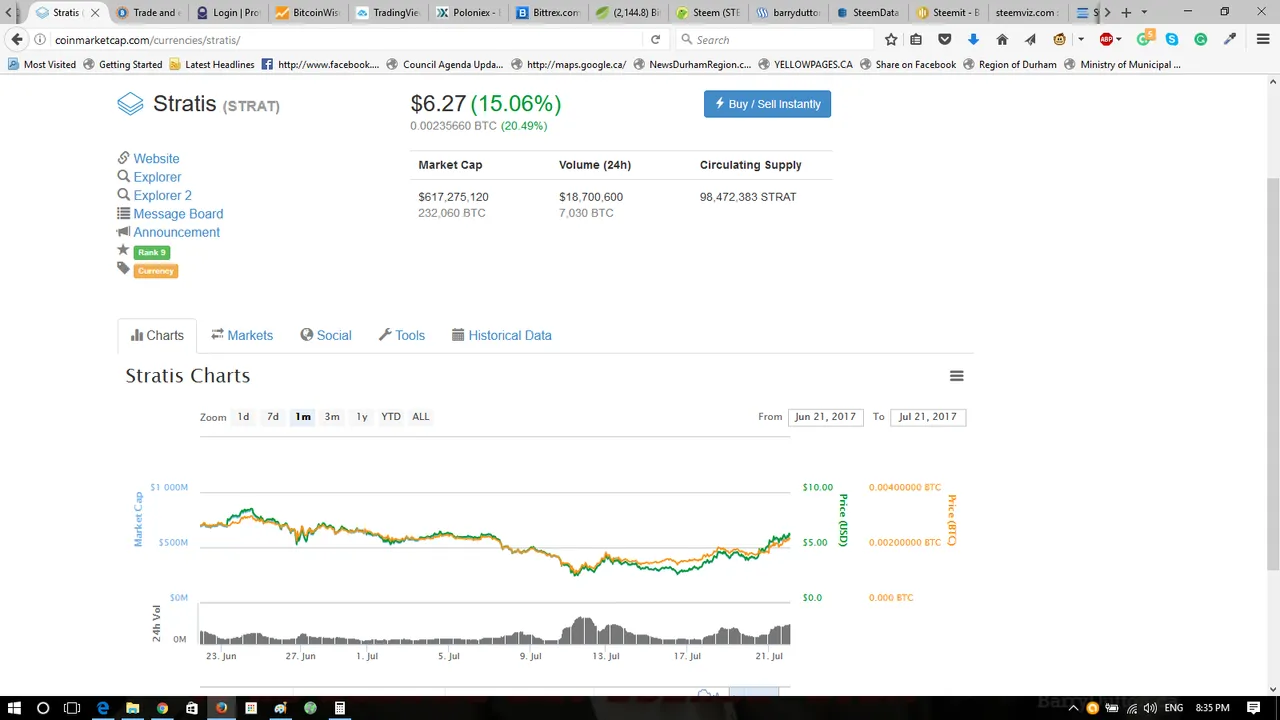This screenshot has height=720, width=1280.
Task: Set chart zoom to YTD
Action: pos(391,417)
